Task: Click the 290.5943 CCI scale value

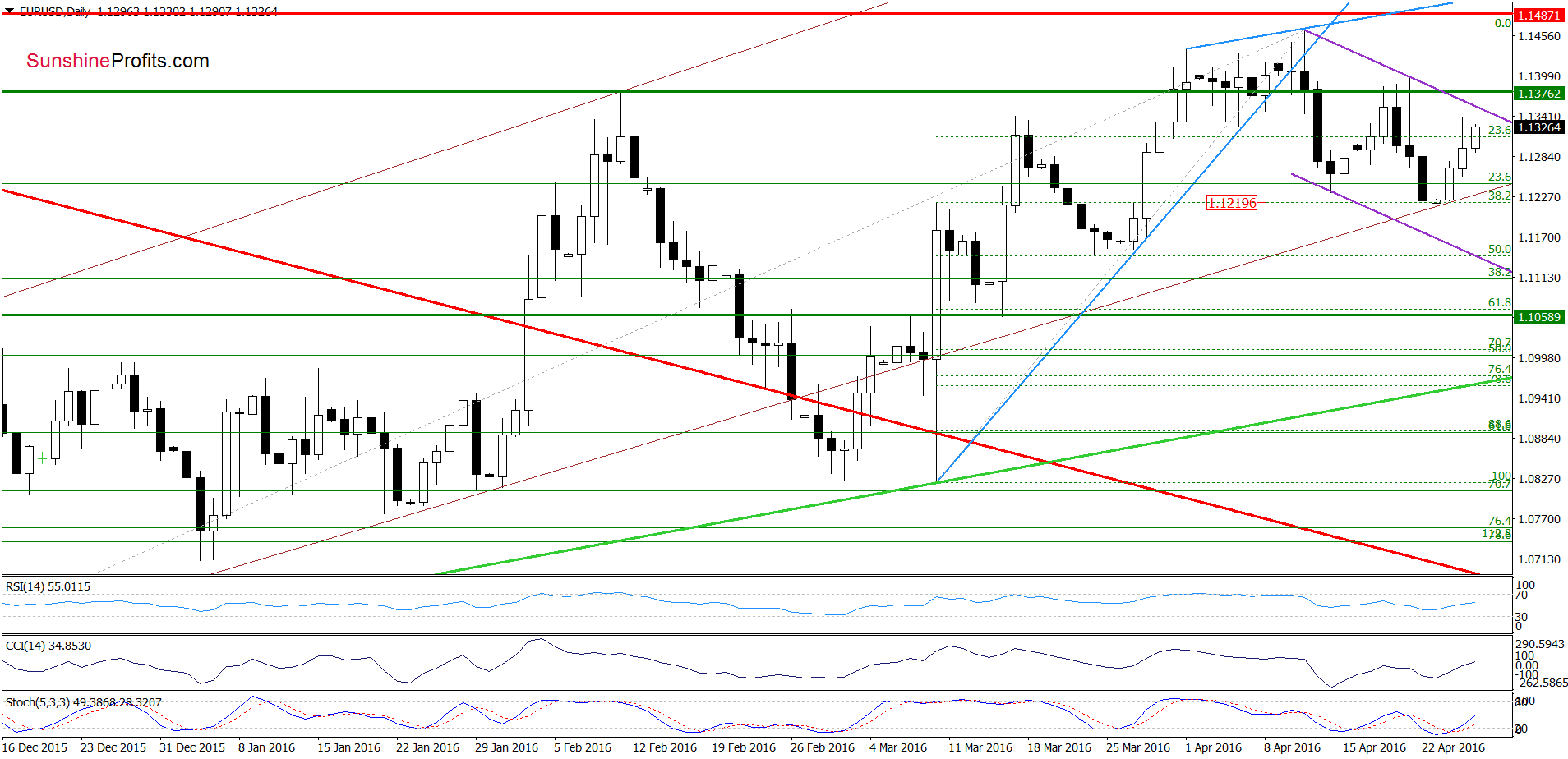Action: click(1540, 644)
